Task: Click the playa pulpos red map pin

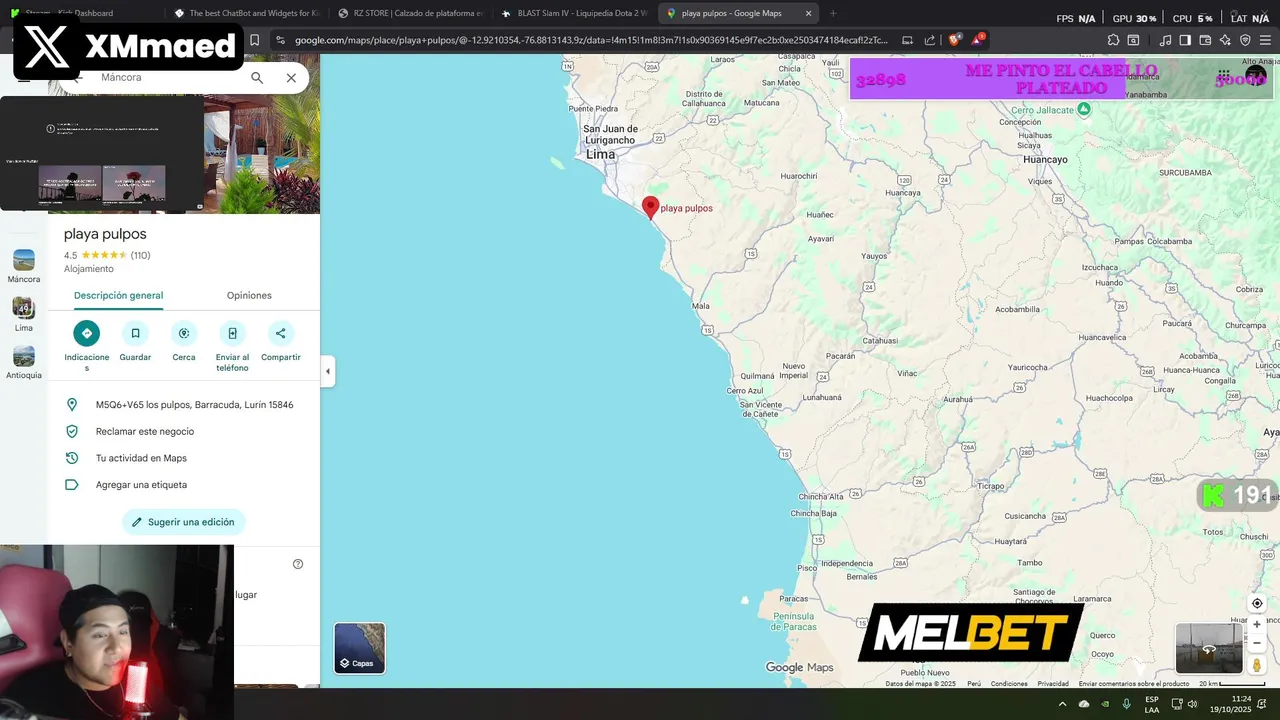Action: click(650, 207)
